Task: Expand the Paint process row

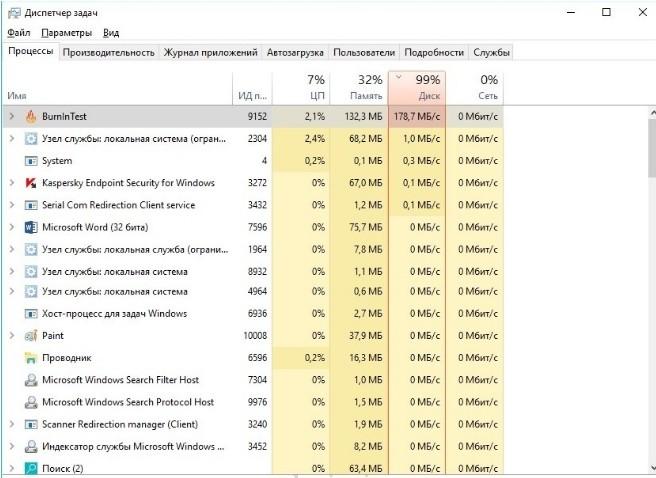Action: point(12,335)
